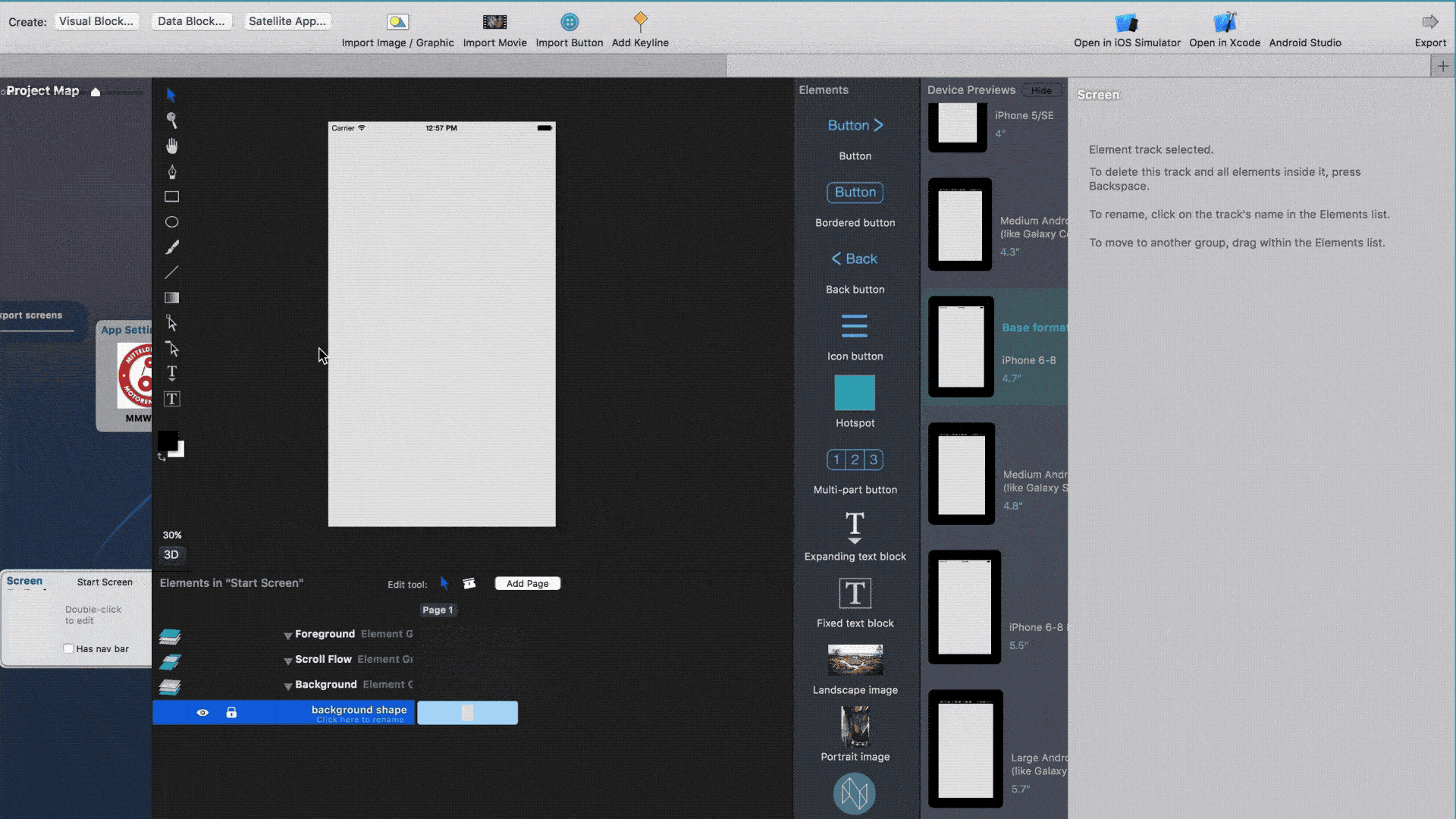
Task: Toggle lock on background shape layer
Action: click(231, 712)
